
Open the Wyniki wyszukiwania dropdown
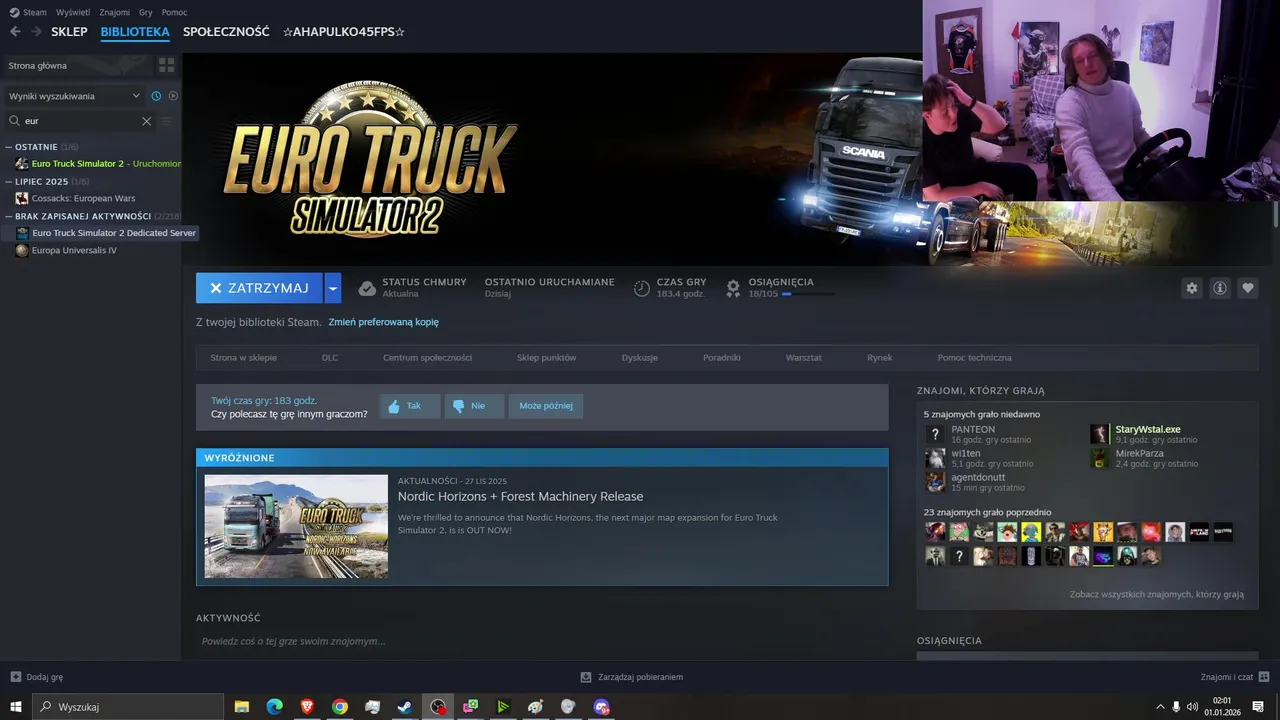click(74, 96)
